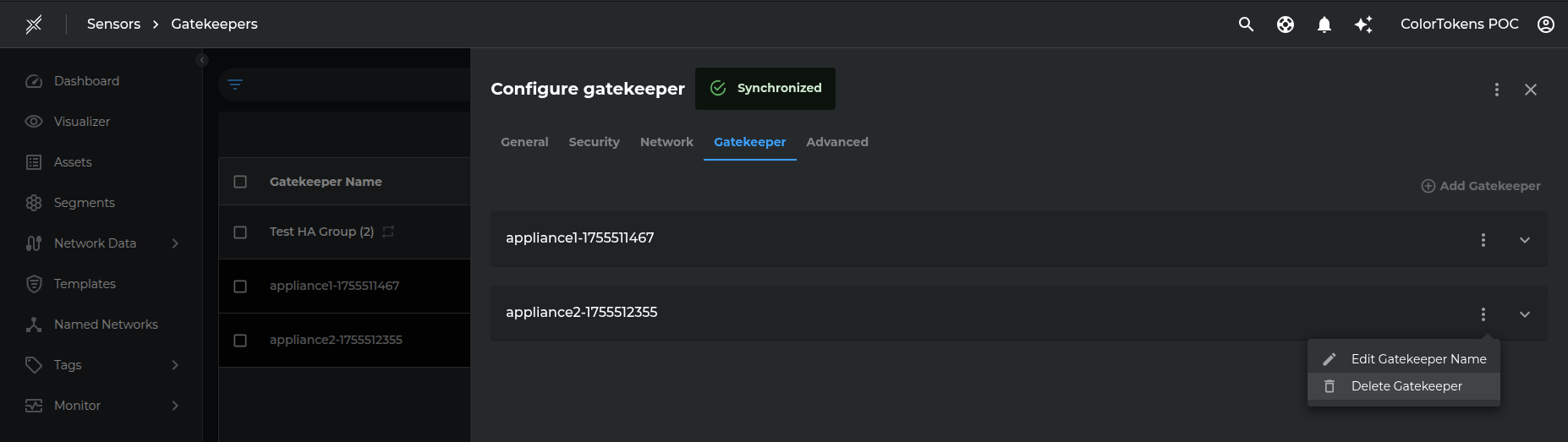The image size is (1568, 442).
Task: Open the help lifebuoy icon
Action: point(1286,25)
